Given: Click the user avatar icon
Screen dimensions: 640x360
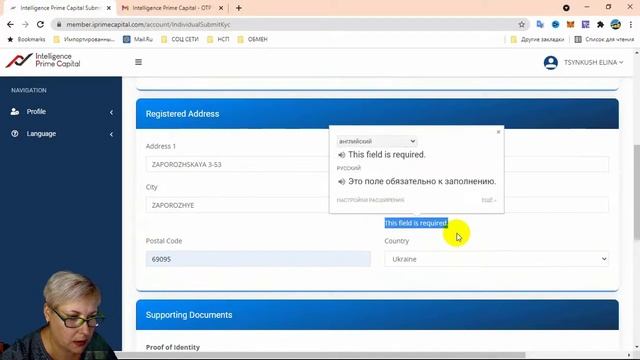Looking at the screenshot, I should pos(551,62).
